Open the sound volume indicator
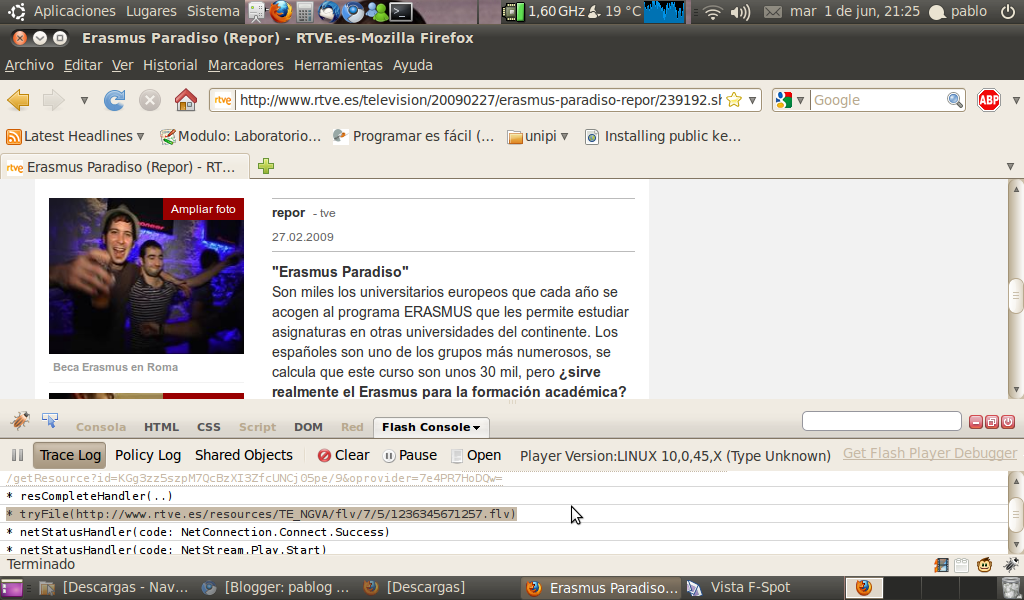The height and width of the screenshot is (600, 1024). tap(741, 12)
